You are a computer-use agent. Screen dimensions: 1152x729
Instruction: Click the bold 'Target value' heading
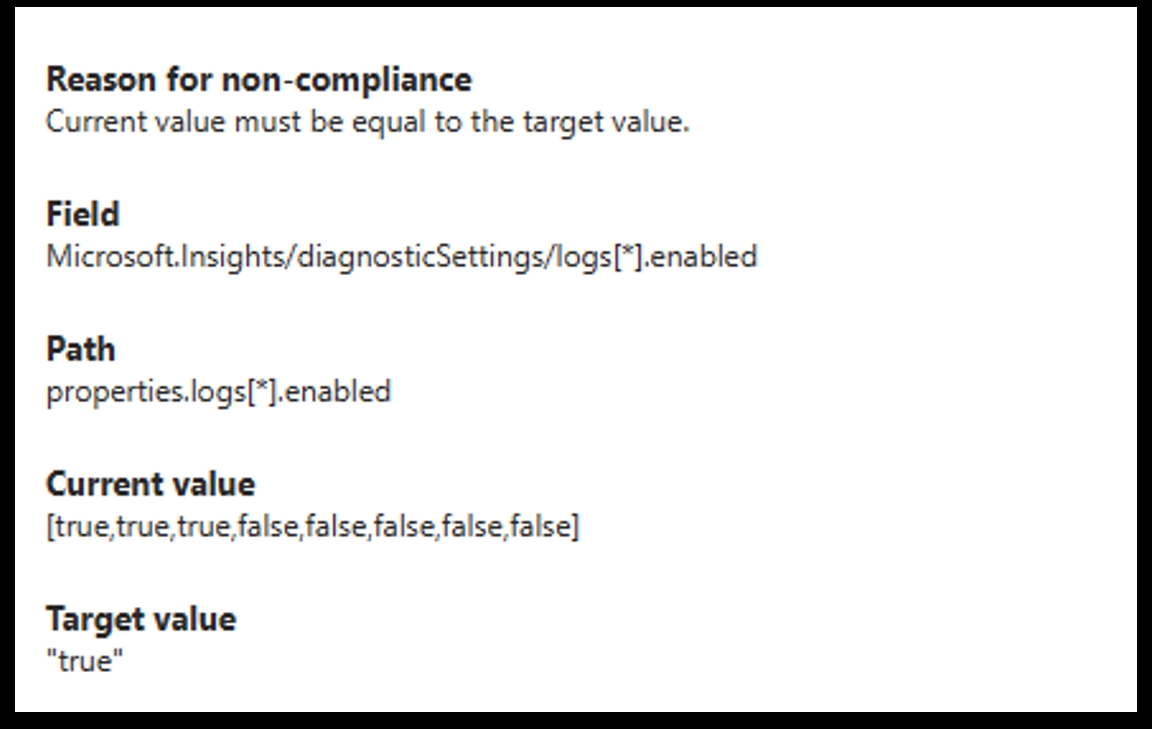141,619
